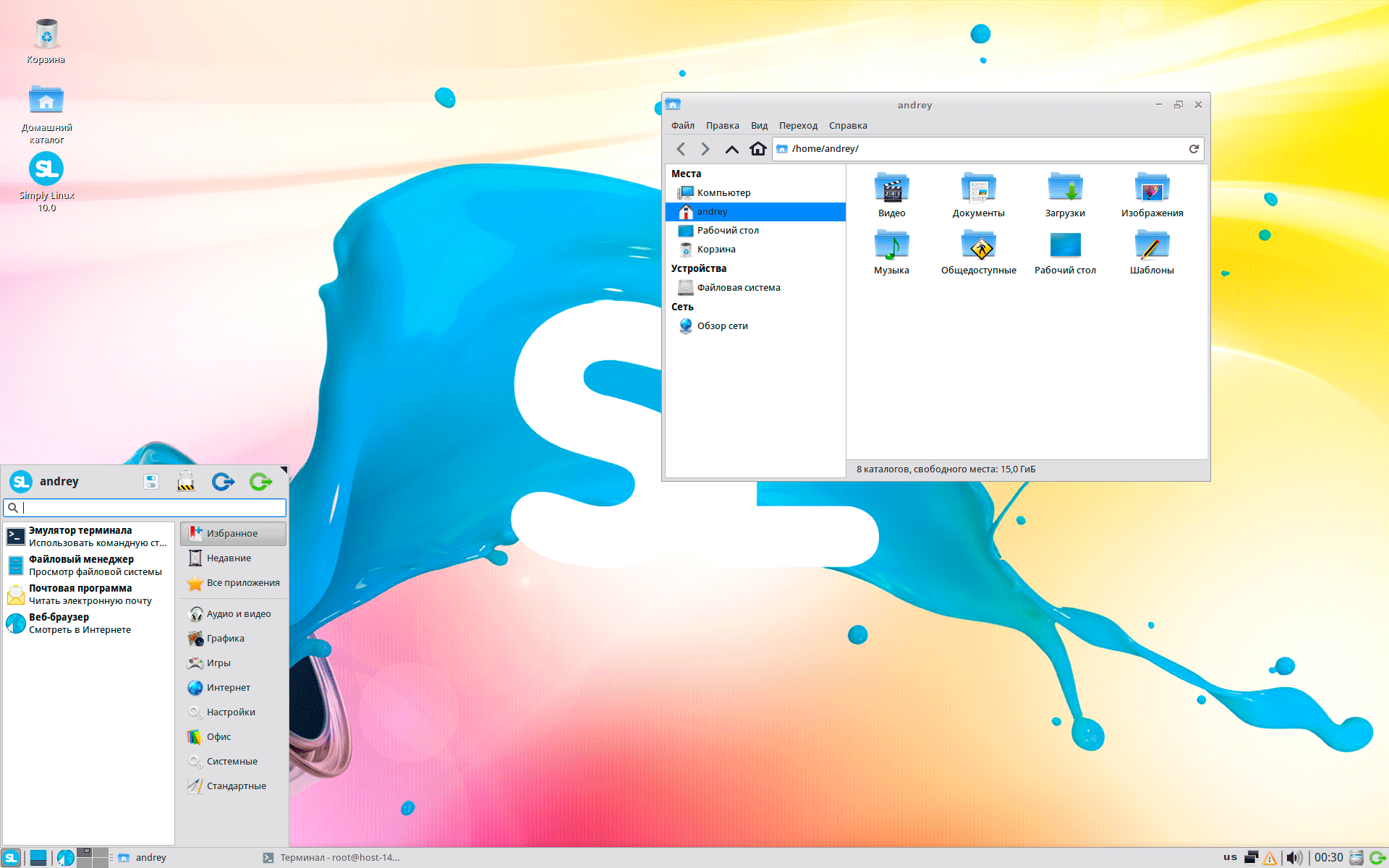Image resolution: width=1389 pixels, height=868 pixels.
Task: Click the lock screen padlock icon
Action: tap(186, 482)
